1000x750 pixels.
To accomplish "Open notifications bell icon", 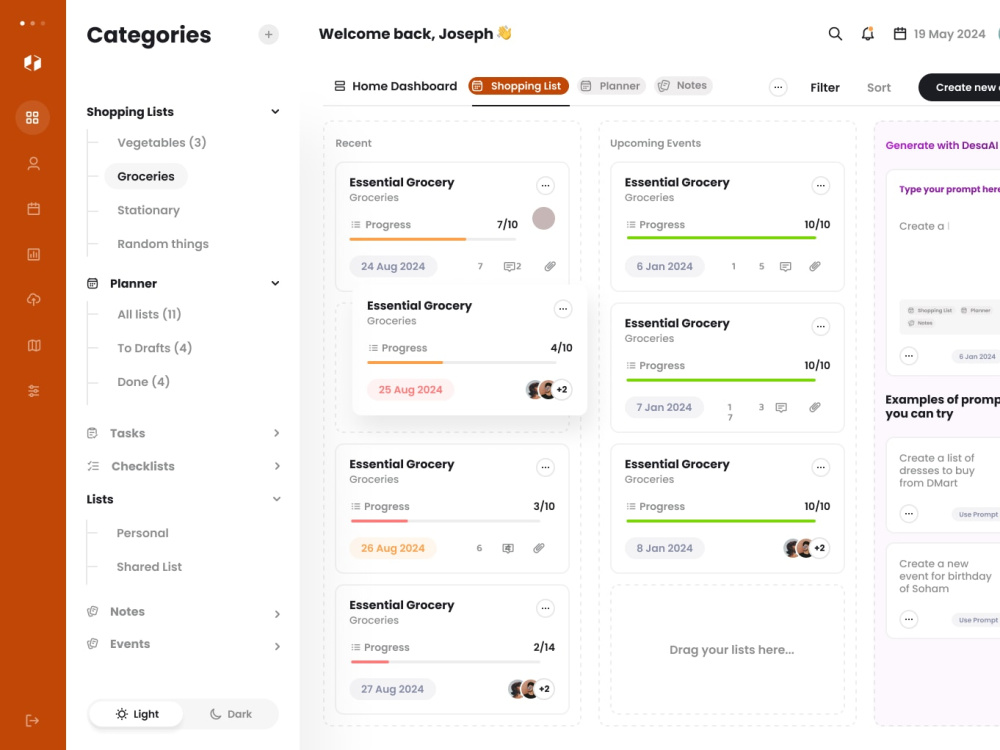I will pos(867,34).
